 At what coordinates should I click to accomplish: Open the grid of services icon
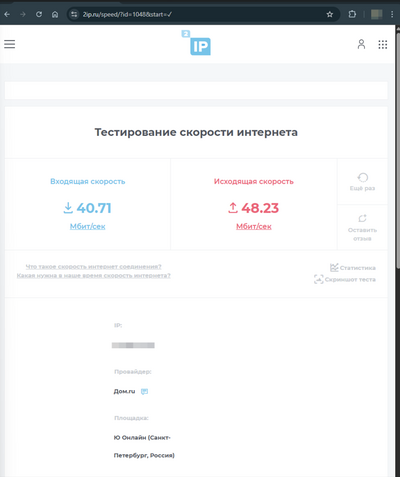click(x=383, y=44)
